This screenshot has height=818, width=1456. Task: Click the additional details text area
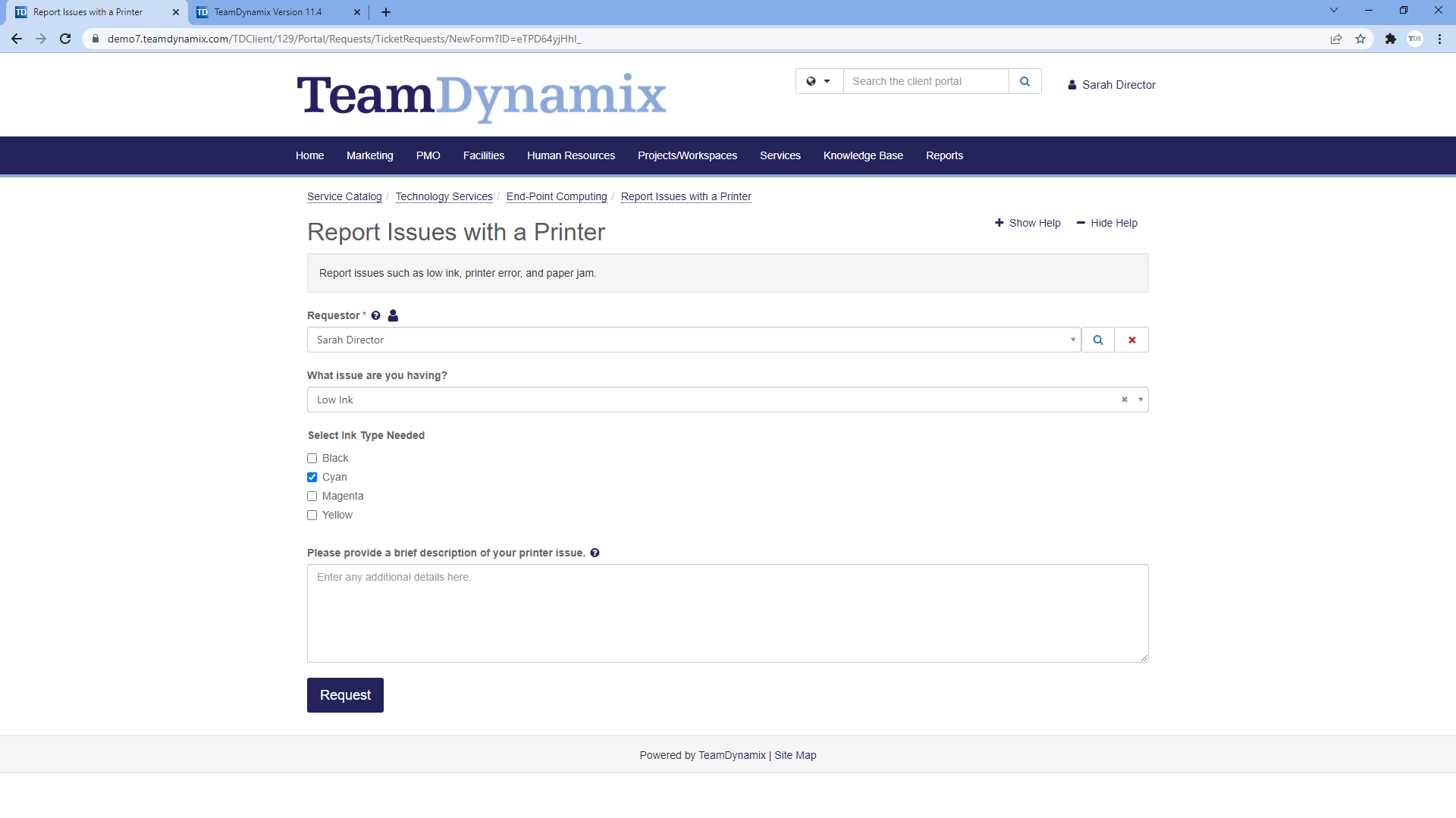pyautogui.click(x=727, y=613)
